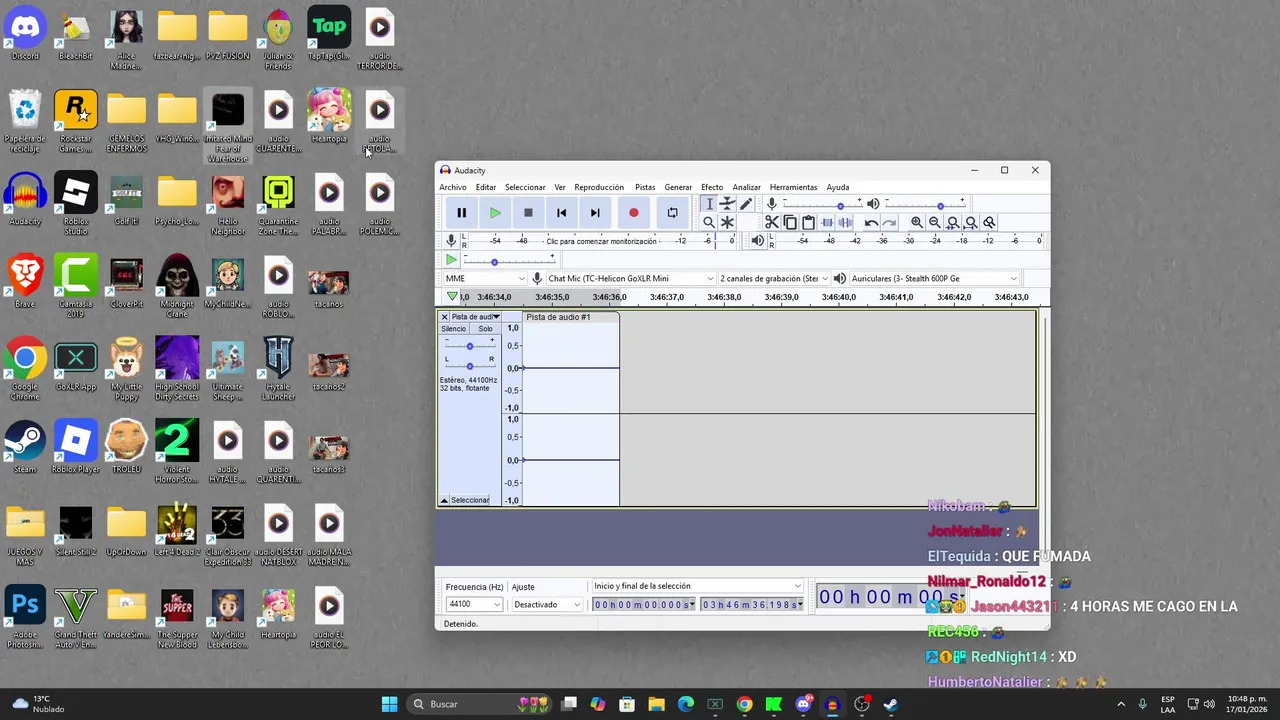Viewport: 1280px width, 720px height.
Task: Open the MME audio host dropdown
Action: tap(485, 278)
